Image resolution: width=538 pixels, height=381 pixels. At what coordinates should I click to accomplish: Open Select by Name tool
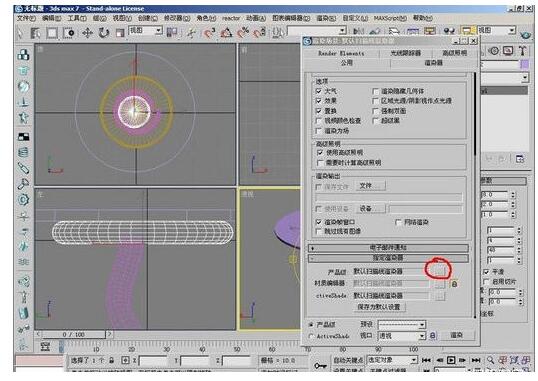pos(35,33)
